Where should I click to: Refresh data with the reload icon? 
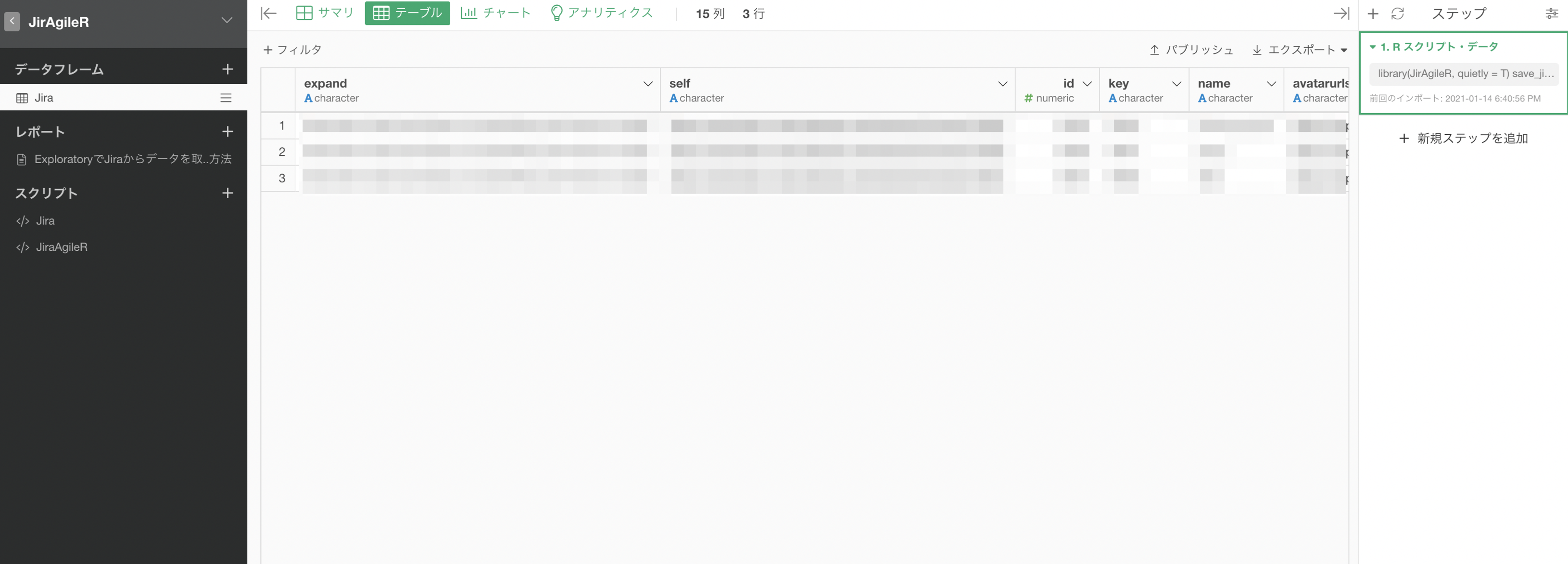tap(1398, 13)
